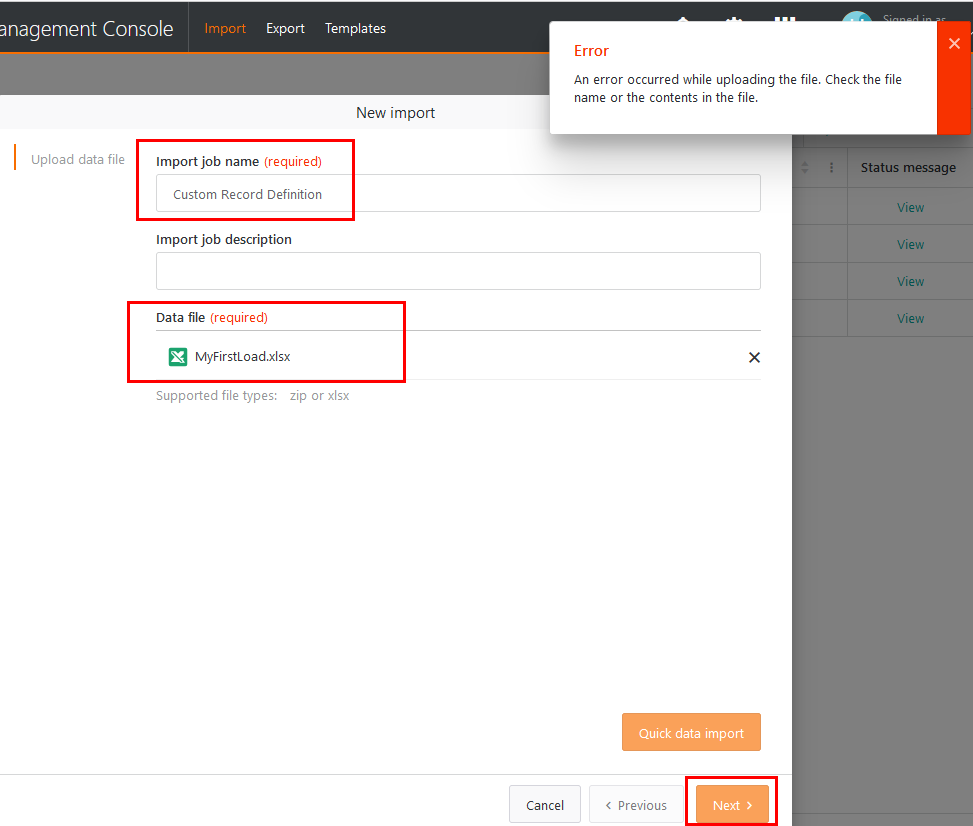Click the New import dialog heading
Image resolution: width=973 pixels, height=826 pixels.
pyautogui.click(x=395, y=113)
